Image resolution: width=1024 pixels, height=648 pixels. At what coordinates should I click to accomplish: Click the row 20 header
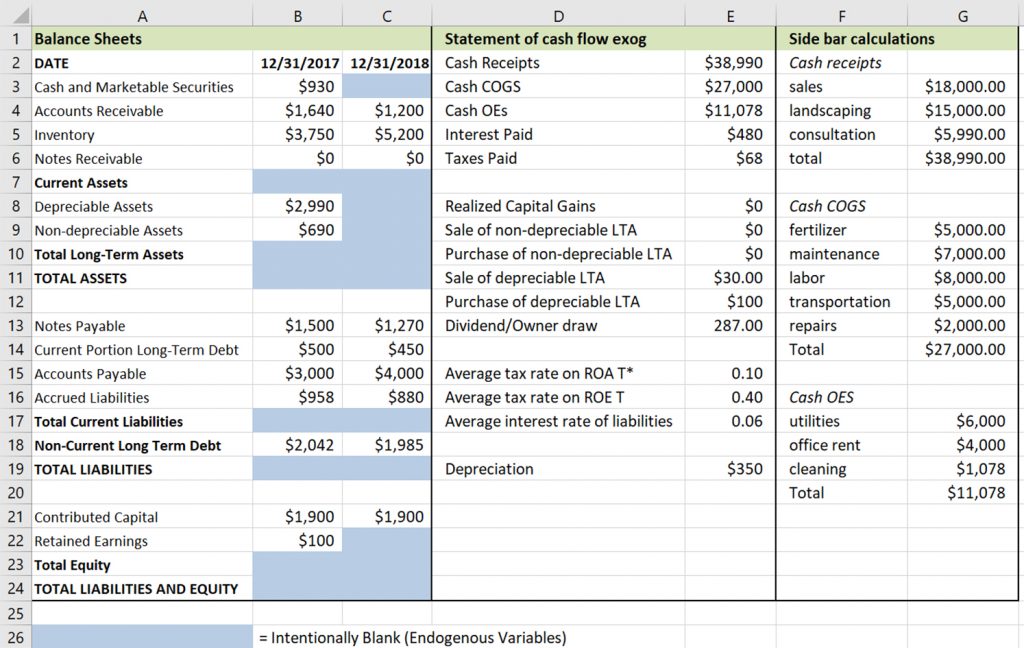(x=15, y=493)
